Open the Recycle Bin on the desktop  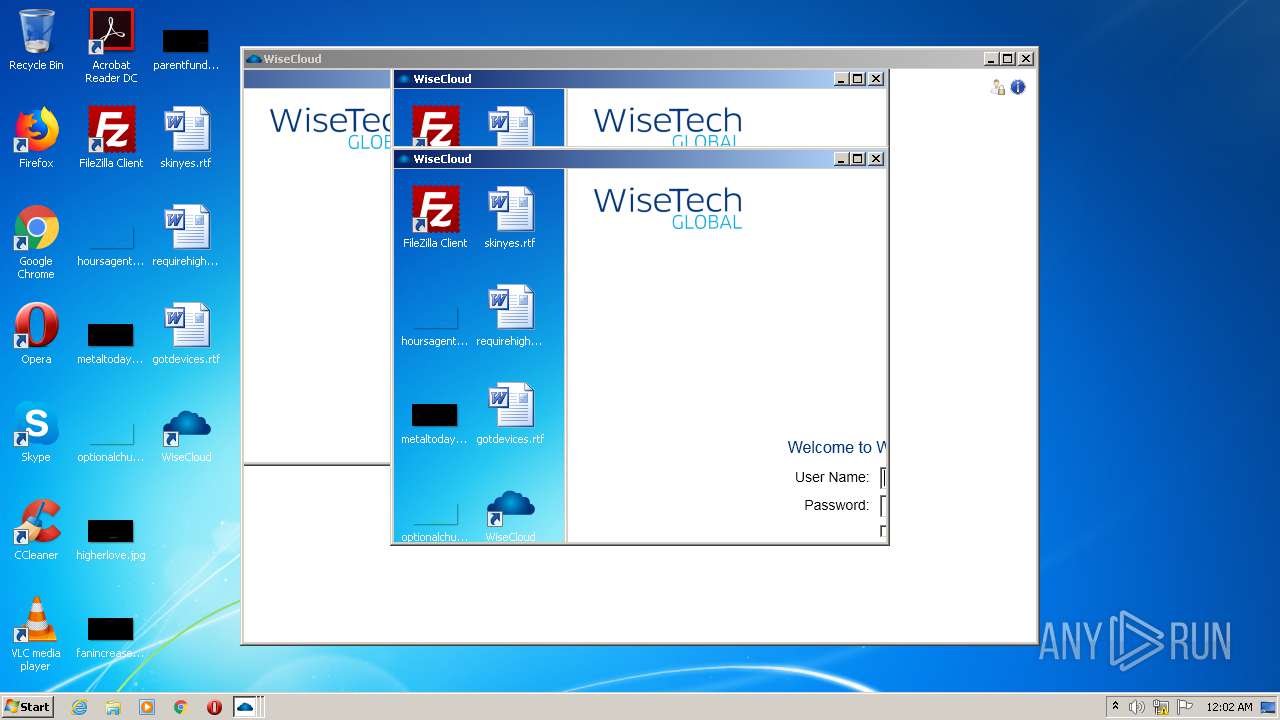tap(36, 40)
